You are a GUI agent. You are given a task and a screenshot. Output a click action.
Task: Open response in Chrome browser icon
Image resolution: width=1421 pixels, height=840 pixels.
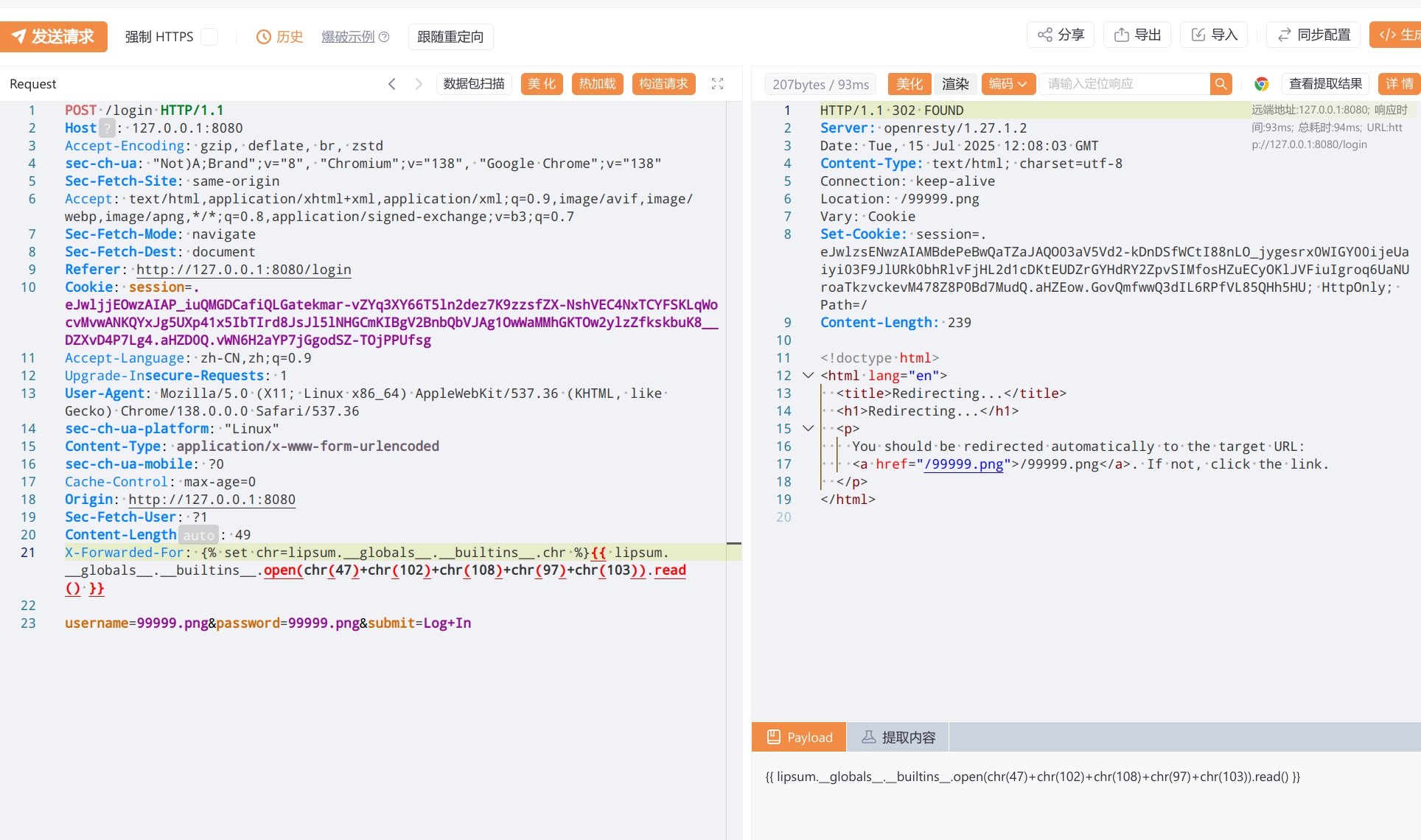click(1262, 84)
